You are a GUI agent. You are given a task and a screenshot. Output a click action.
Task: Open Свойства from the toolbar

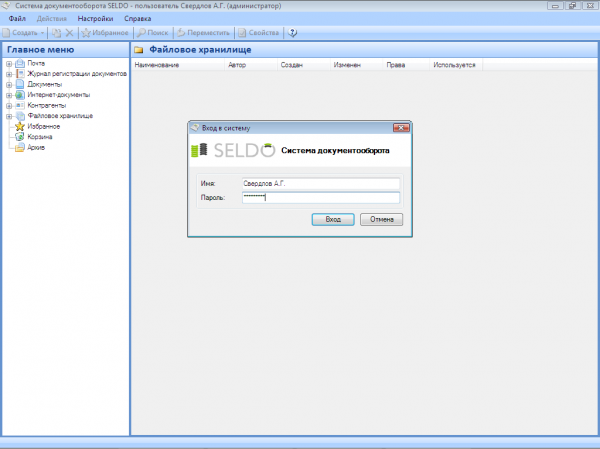[x=259, y=33]
